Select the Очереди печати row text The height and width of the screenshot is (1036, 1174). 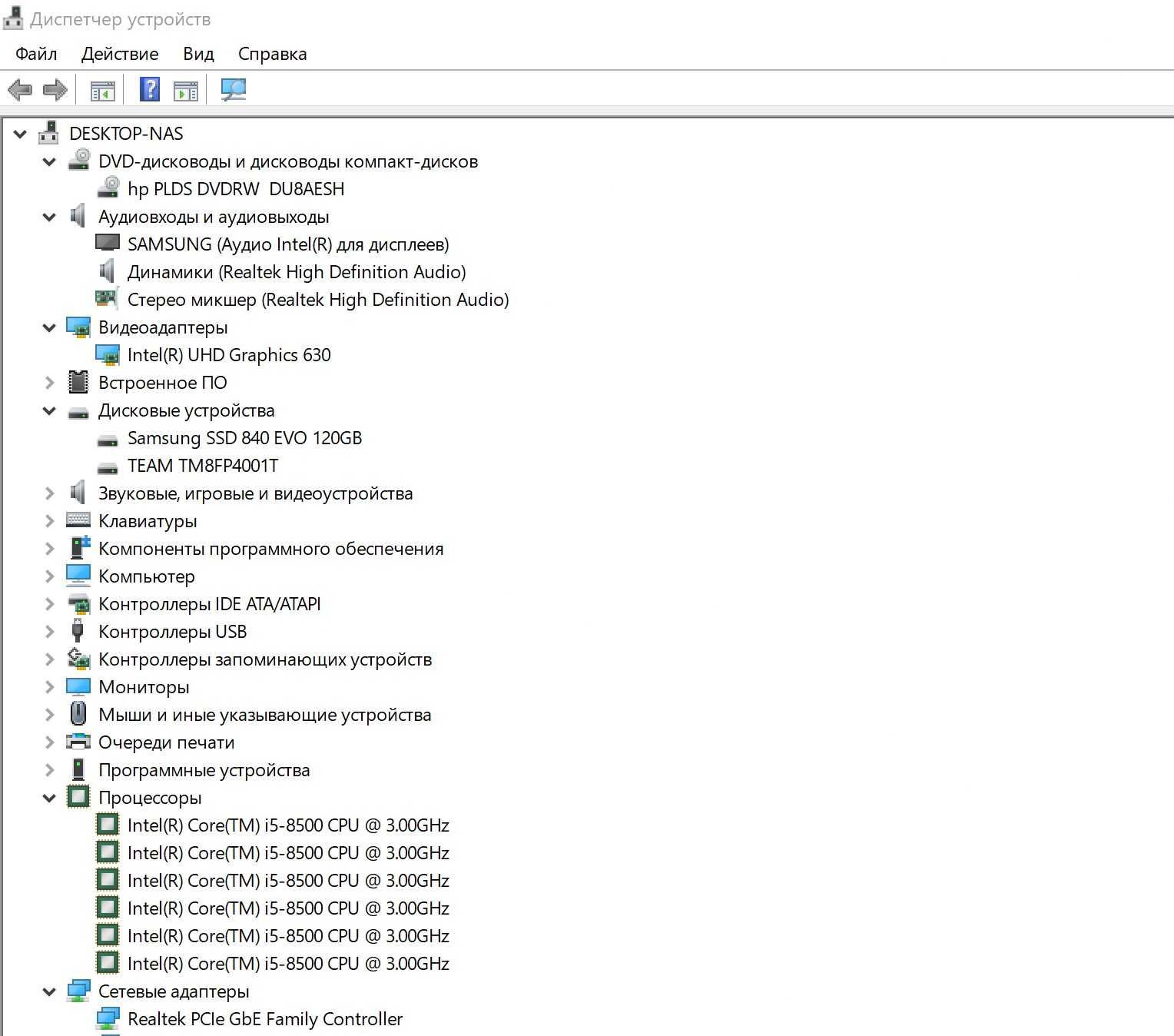pyautogui.click(x=167, y=742)
